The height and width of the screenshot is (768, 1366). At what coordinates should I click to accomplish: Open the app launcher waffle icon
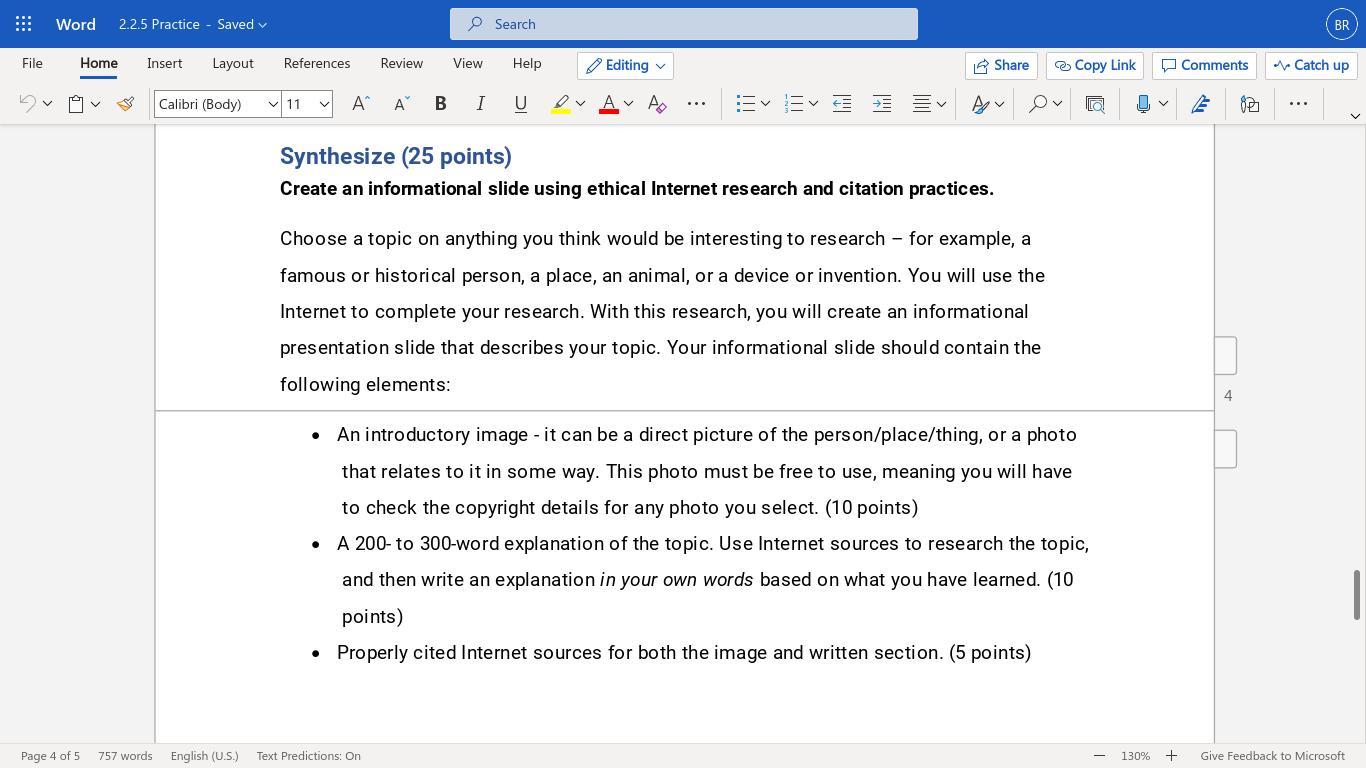(24, 24)
